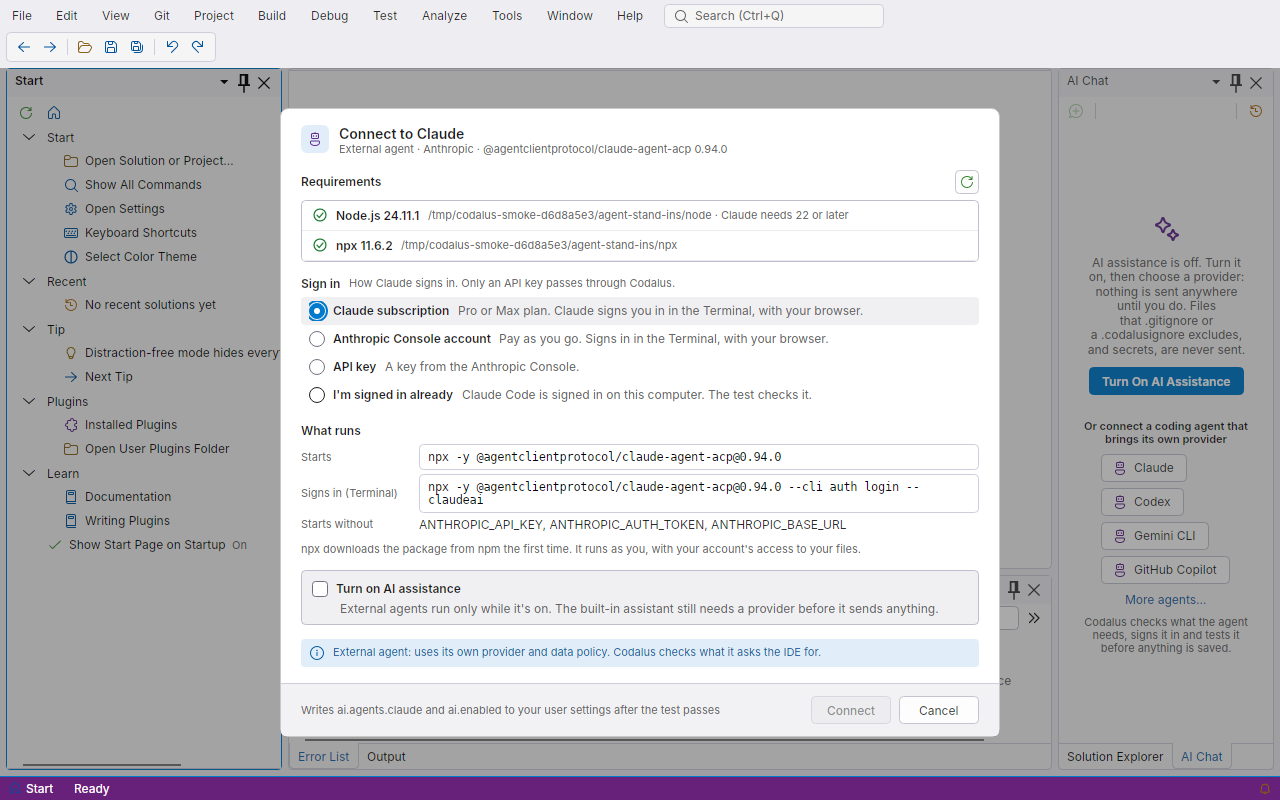Switch to the Solution Explorer tab
Image resolution: width=1280 pixels, height=800 pixels.
point(1115,756)
